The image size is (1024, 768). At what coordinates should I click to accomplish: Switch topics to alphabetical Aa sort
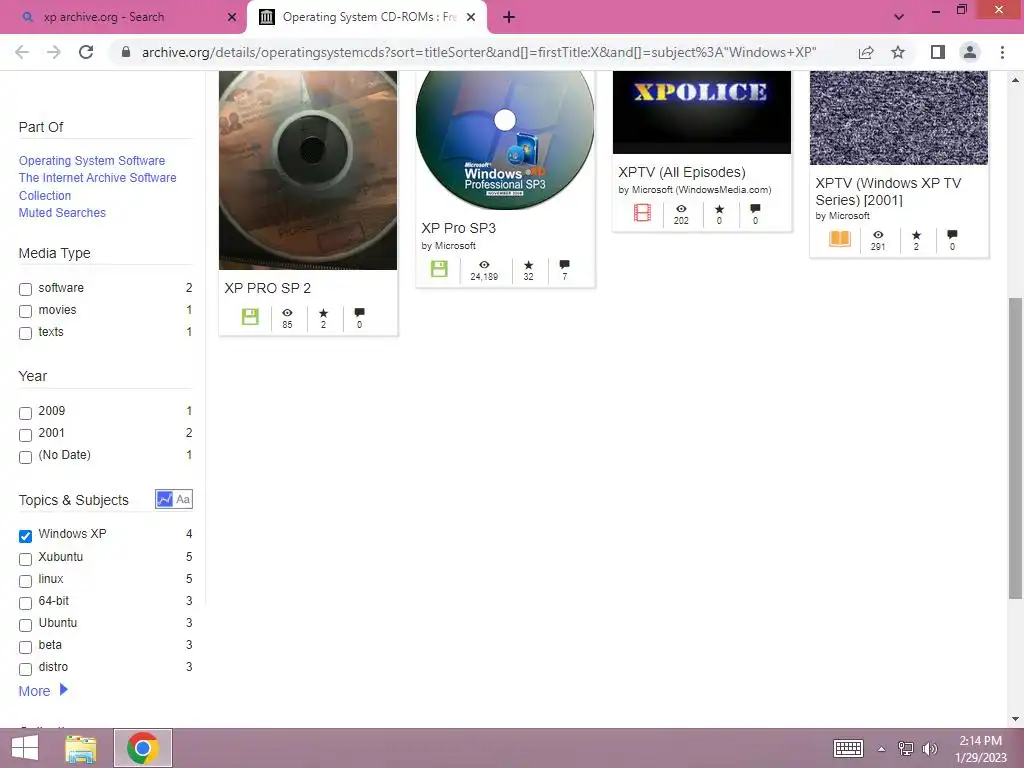pyautogui.click(x=184, y=499)
